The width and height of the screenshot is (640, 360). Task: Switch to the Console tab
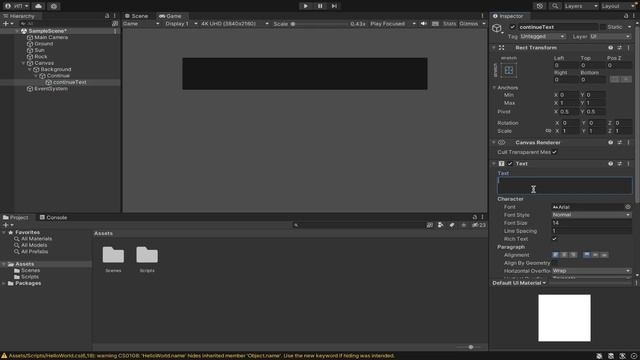coord(53,218)
